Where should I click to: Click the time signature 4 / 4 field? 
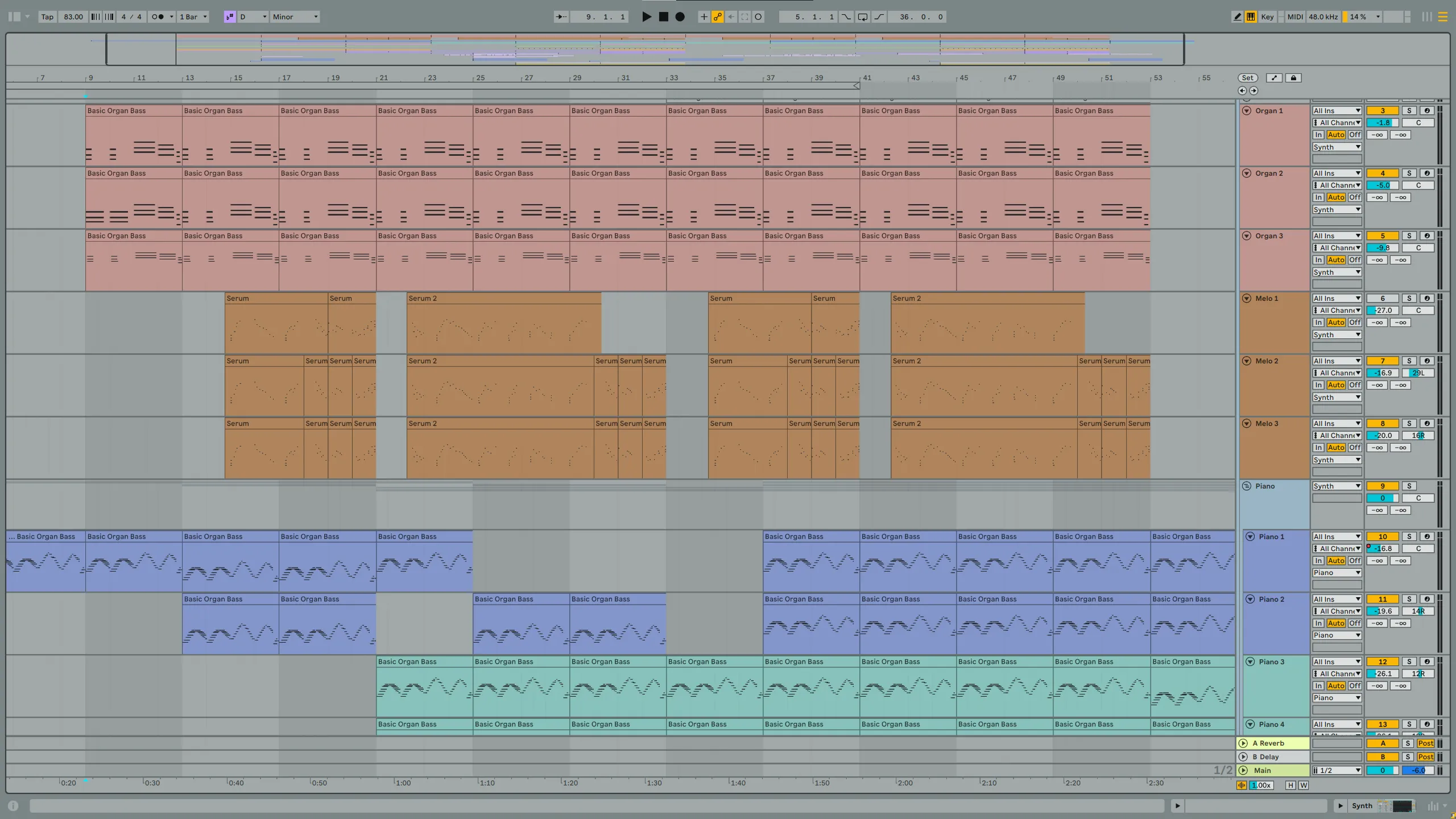[x=131, y=16]
